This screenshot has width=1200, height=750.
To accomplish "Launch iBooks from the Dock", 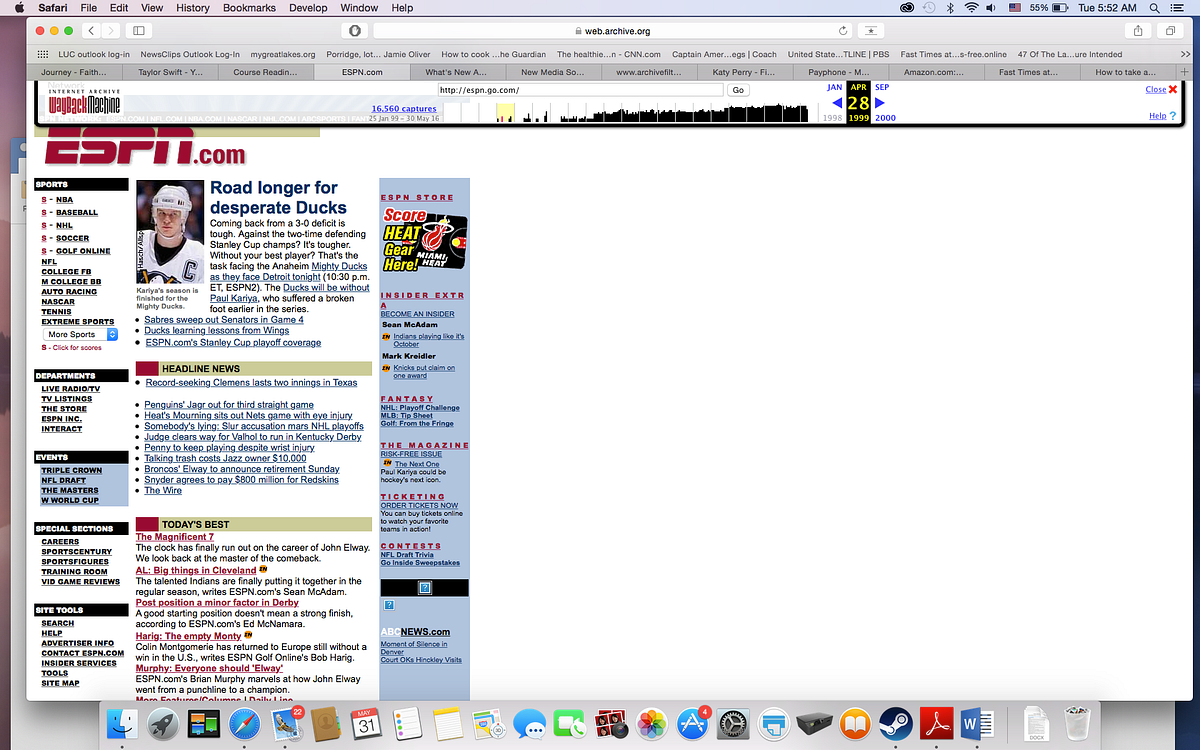I will click(855, 725).
